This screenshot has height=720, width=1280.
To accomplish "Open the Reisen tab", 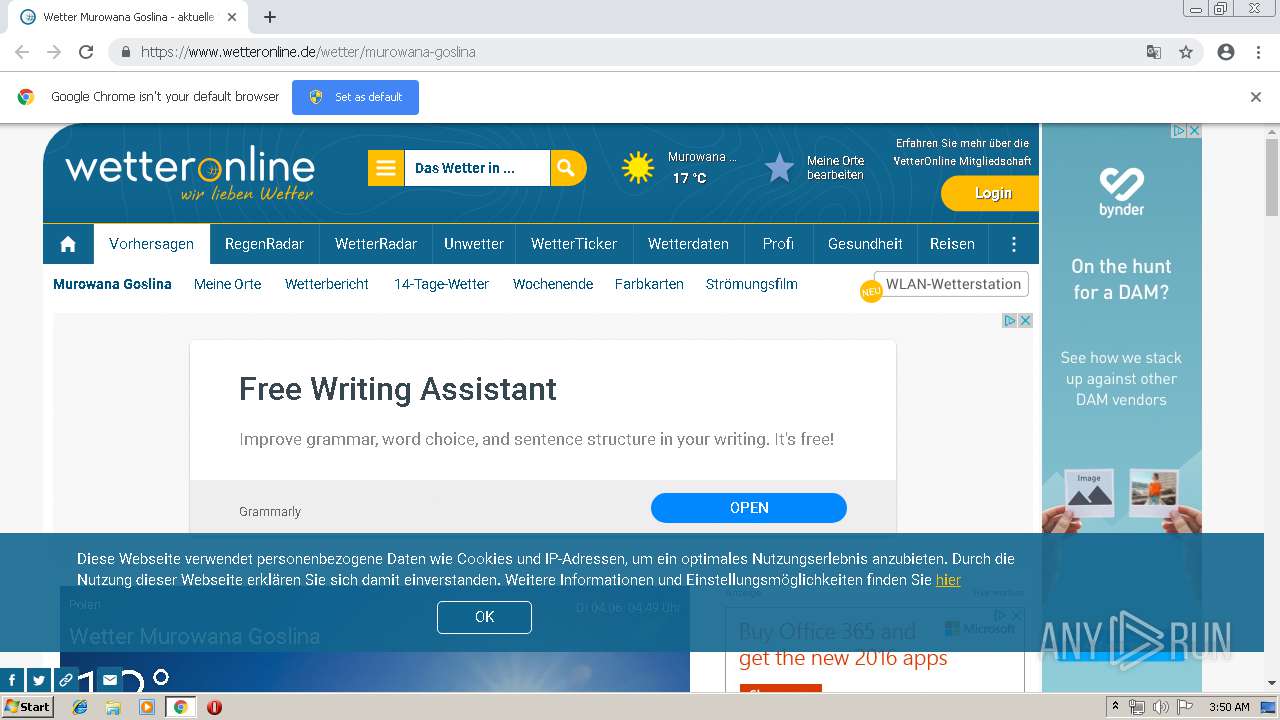I will coord(952,244).
